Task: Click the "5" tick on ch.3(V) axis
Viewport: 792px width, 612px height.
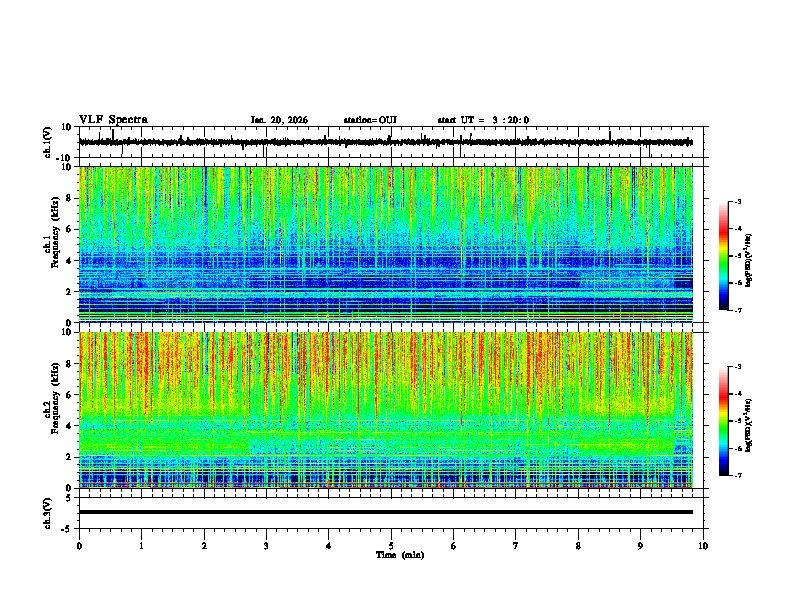Action: pyautogui.click(x=69, y=498)
